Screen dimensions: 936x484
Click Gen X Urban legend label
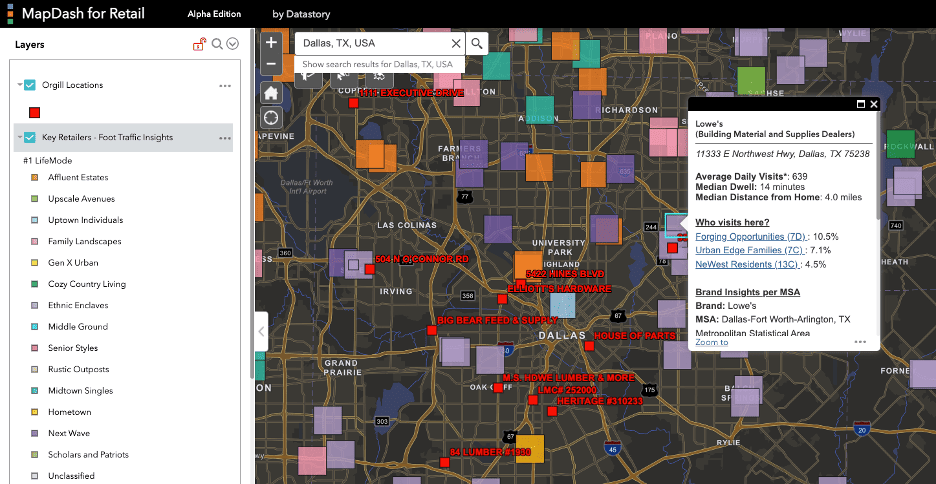(73, 263)
